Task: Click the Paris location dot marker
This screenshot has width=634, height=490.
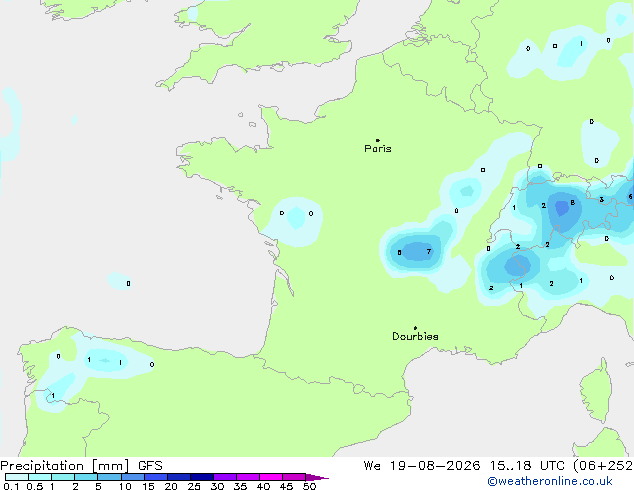Action: (x=378, y=140)
